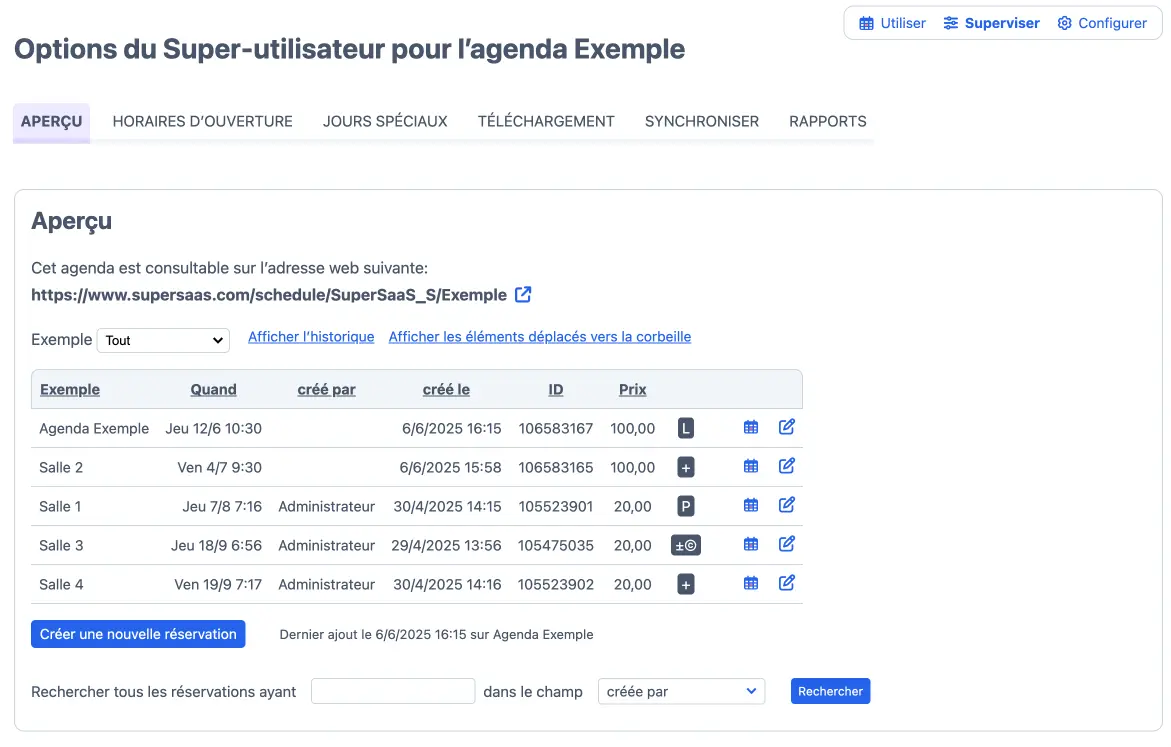Viewport: 1171px width, 747px height.
Task: Open the 'créée par' field dropdown
Action: [x=681, y=692]
